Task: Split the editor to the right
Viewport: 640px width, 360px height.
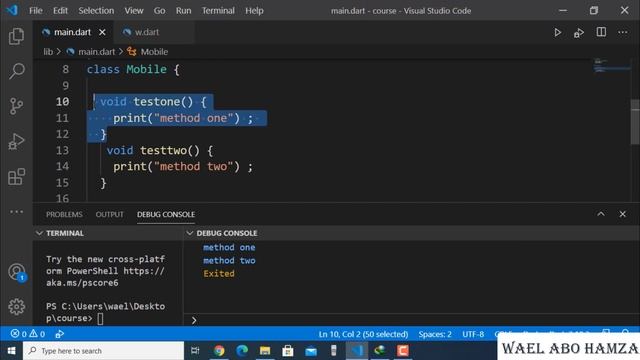Action: [601, 32]
